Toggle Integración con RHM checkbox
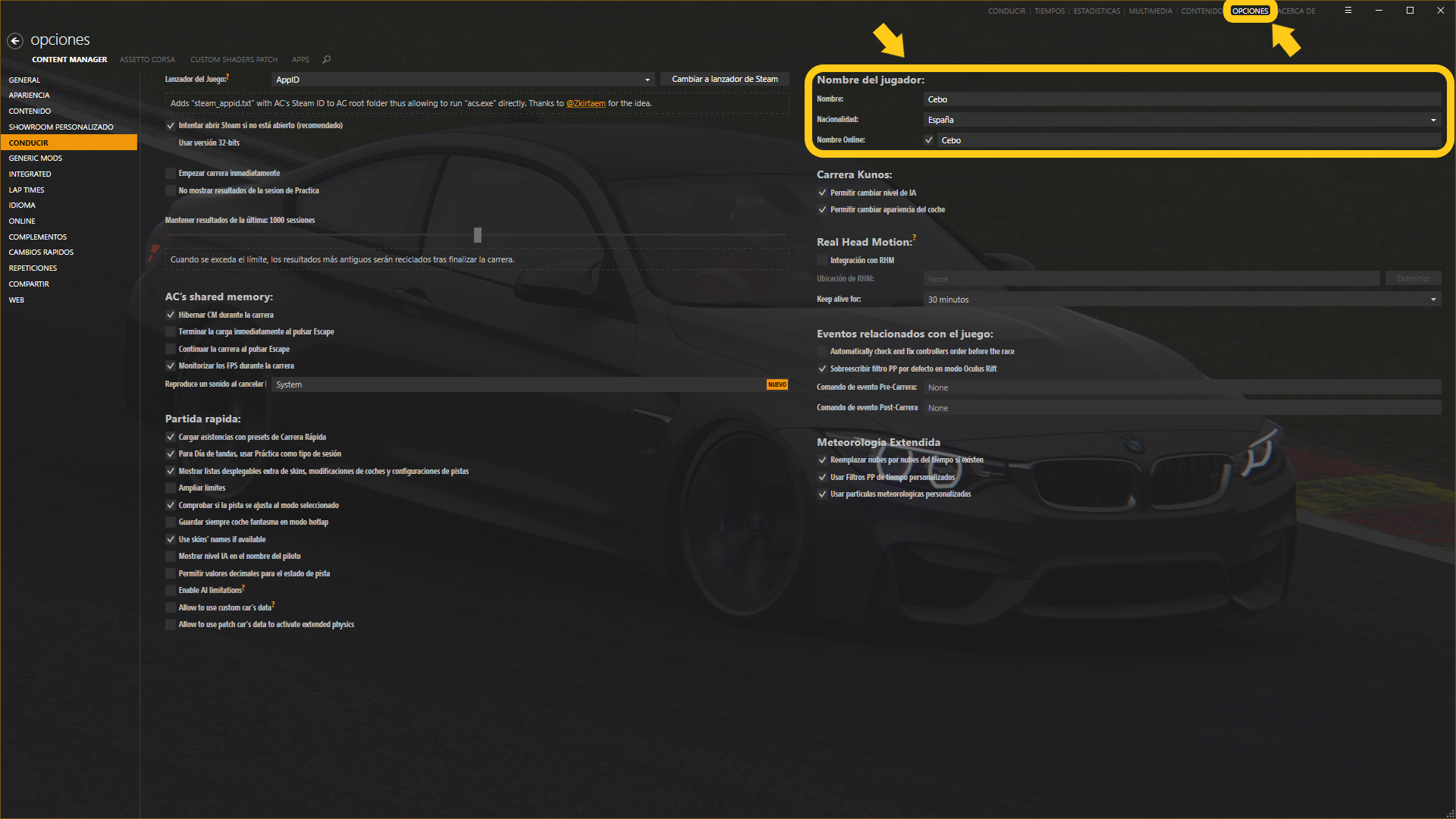Image resolution: width=1456 pixels, height=819 pixels. [x=822, y=260]
